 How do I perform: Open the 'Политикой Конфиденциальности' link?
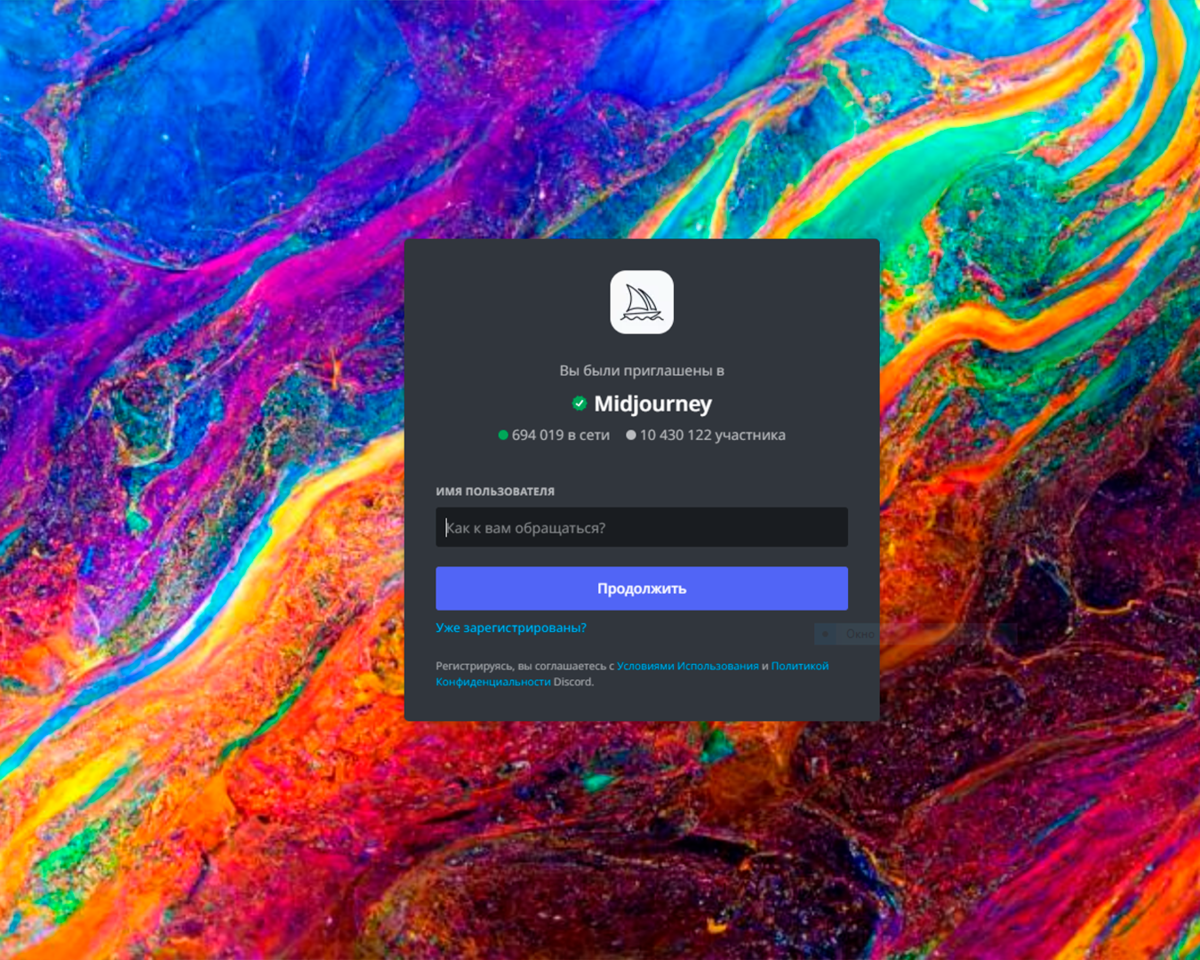632,673
